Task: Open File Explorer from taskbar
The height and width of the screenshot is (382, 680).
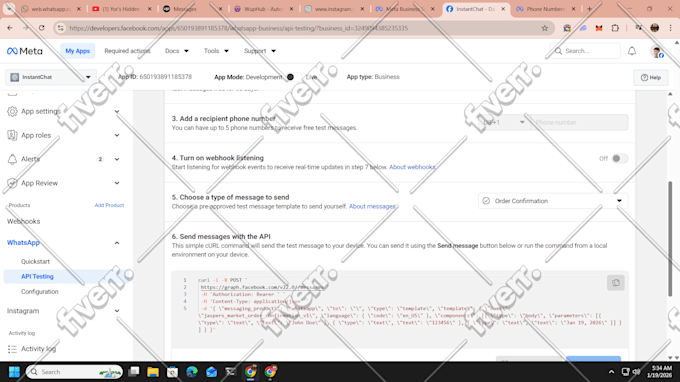Action: 153,372
